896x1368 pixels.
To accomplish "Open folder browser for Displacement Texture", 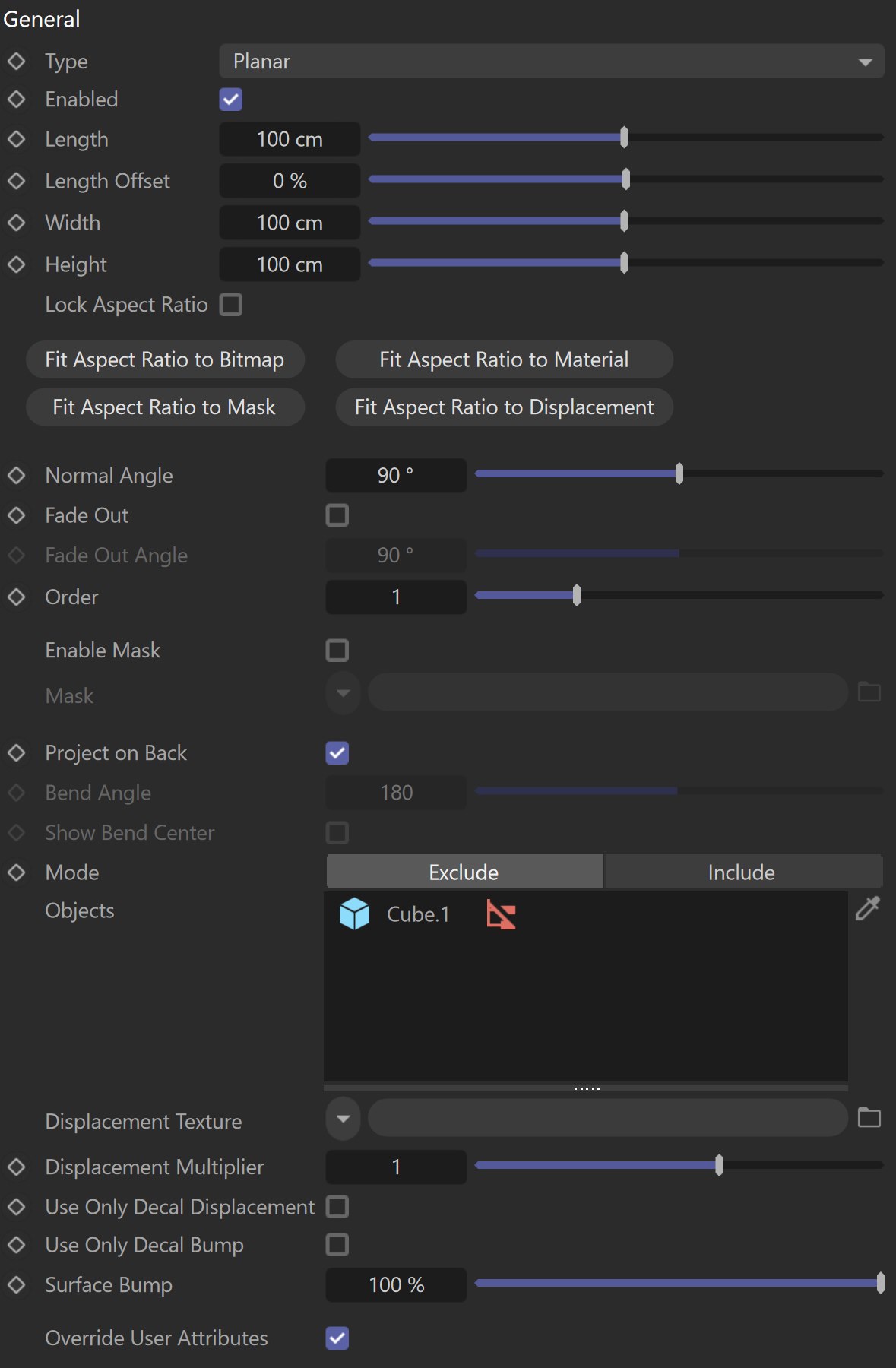I will [x=869, y=1117].
